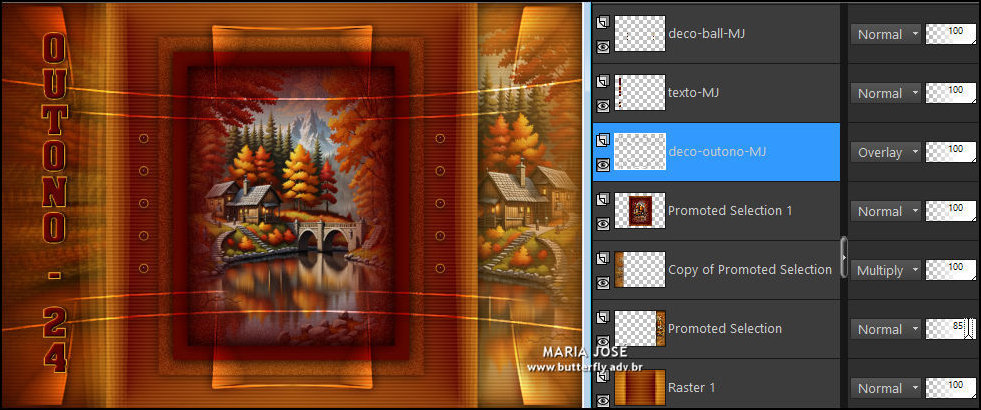Click the opacity slider showing 85

pyautogui.click(x=951, y=329)
